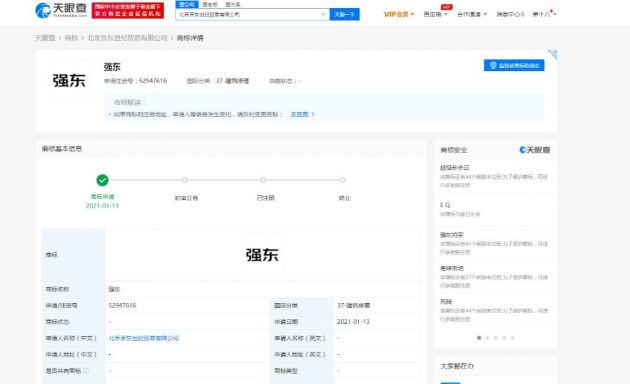Switch to the 查关系 search tab
Viewport: 630px width, 384px height.
point(233,4)
